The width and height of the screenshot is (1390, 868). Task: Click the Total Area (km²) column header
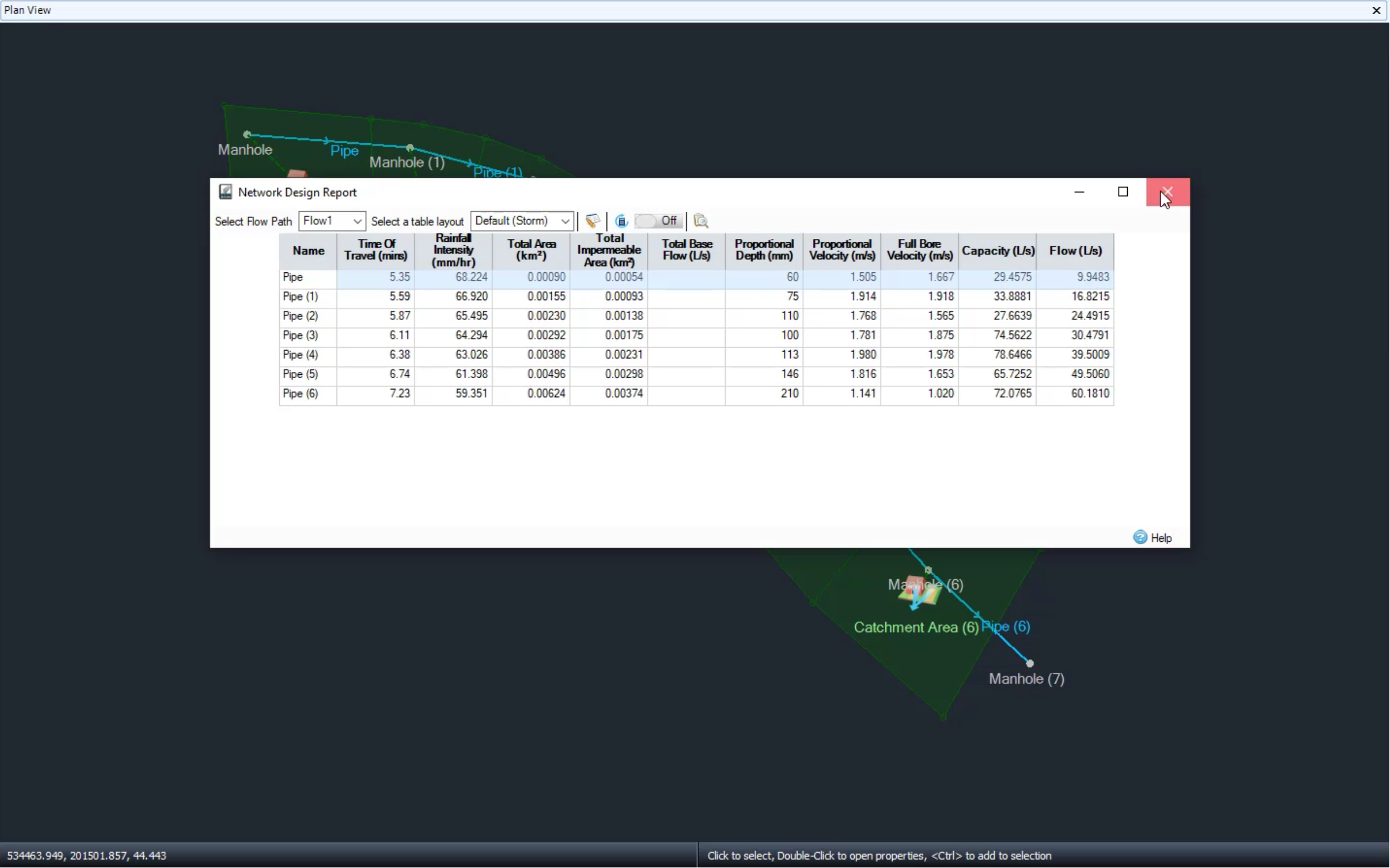[531, 251]
